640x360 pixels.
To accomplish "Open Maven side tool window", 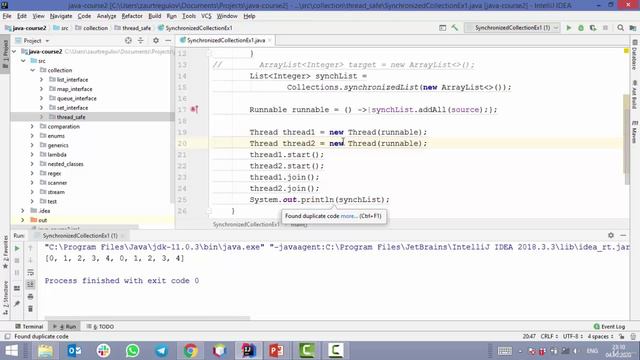I will 635,131.
